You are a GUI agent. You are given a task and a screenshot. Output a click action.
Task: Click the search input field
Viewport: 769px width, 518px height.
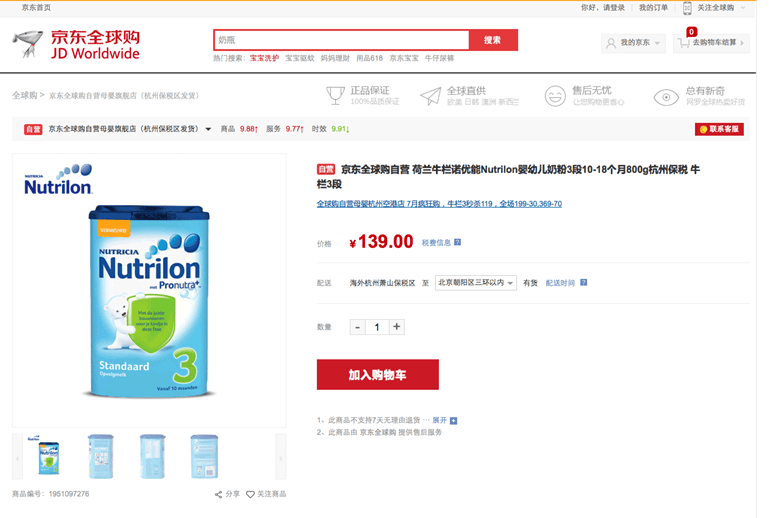[341, 40]
